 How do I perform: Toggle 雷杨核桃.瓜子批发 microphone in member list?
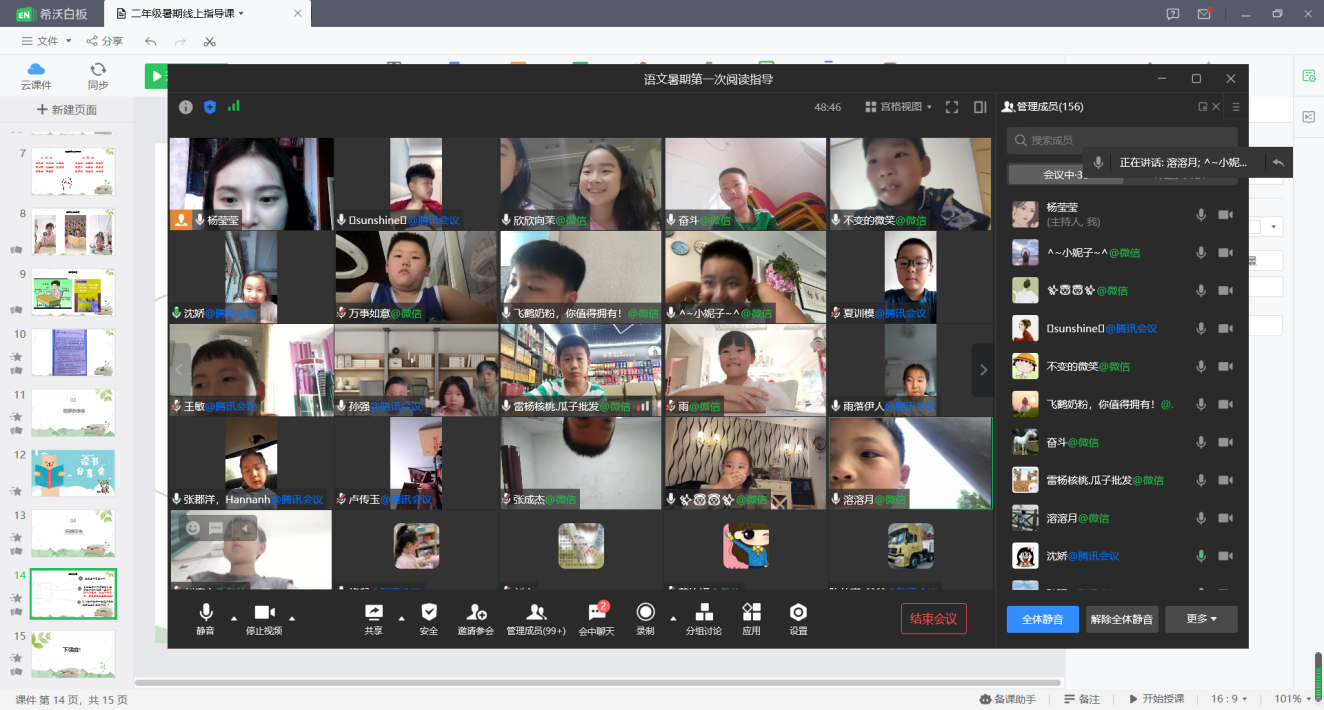1201,480
